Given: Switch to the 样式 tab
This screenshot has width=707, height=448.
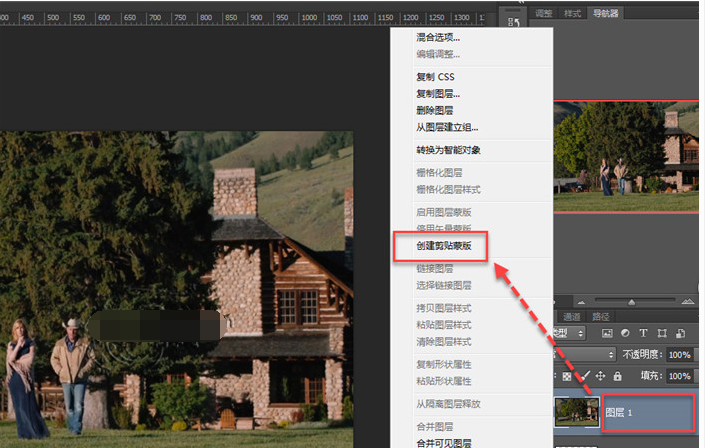Looking at the screenshot, I should coord(573,14).
